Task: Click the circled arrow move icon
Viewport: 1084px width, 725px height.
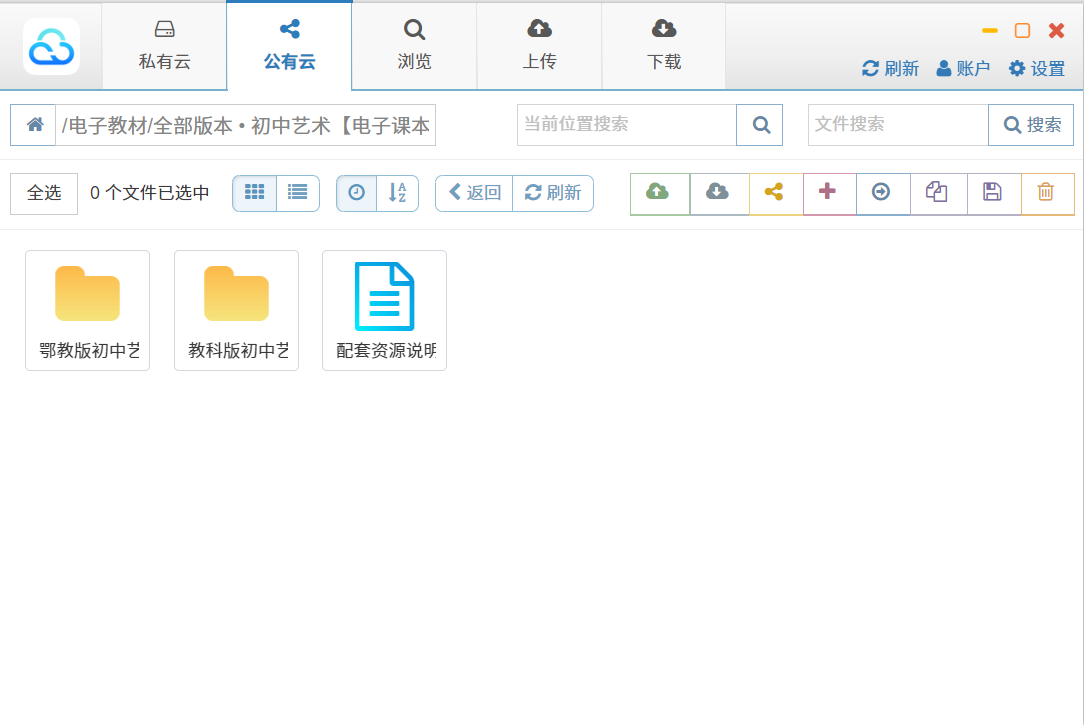Action: 883,194
